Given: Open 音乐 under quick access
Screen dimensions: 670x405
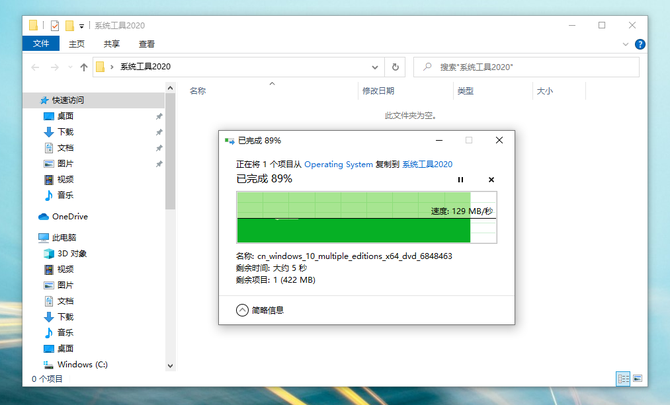Looking at the screenshot, I should tap(65, 195).
